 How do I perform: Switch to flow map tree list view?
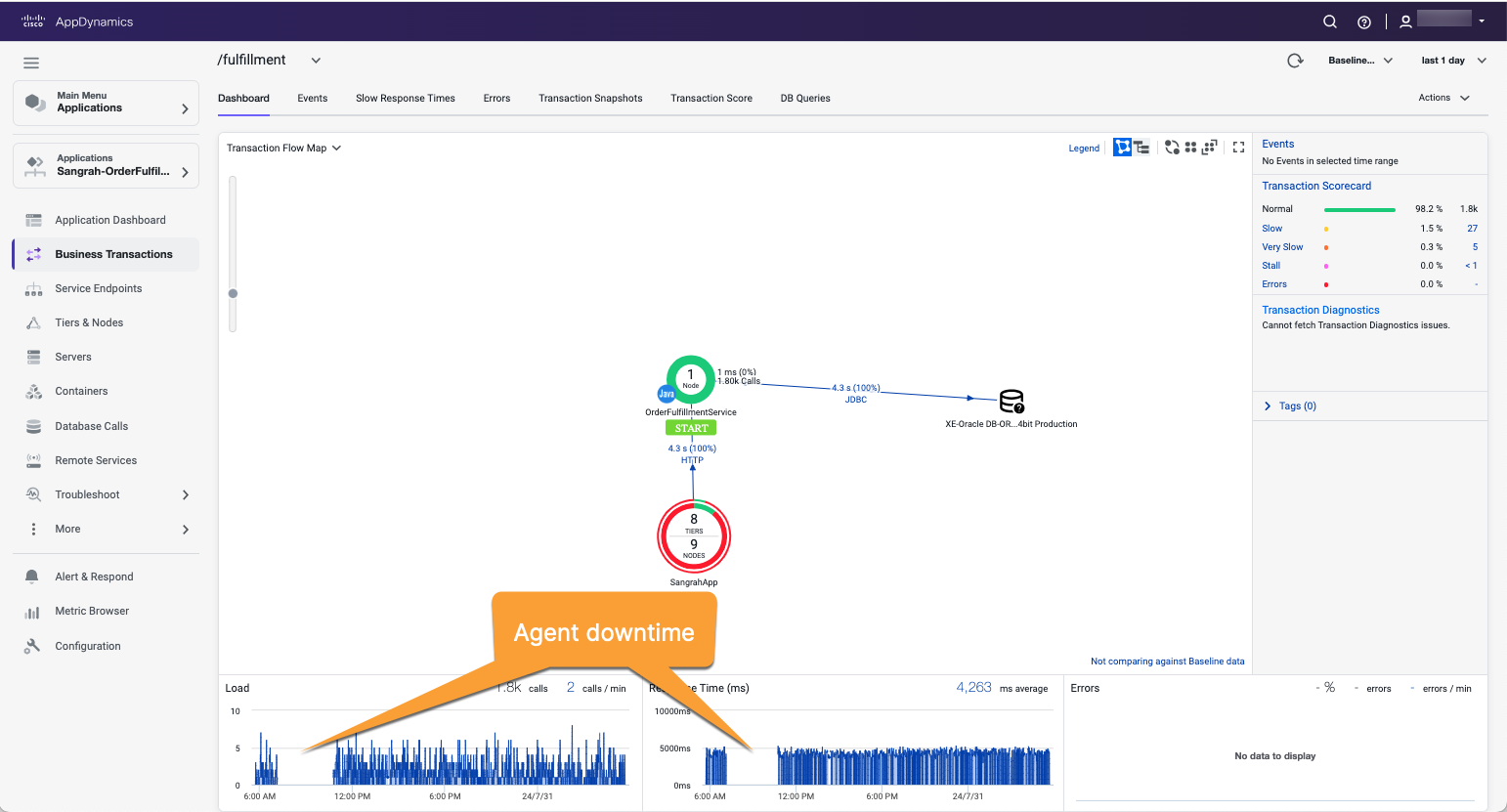click(x=1141, y=148)
